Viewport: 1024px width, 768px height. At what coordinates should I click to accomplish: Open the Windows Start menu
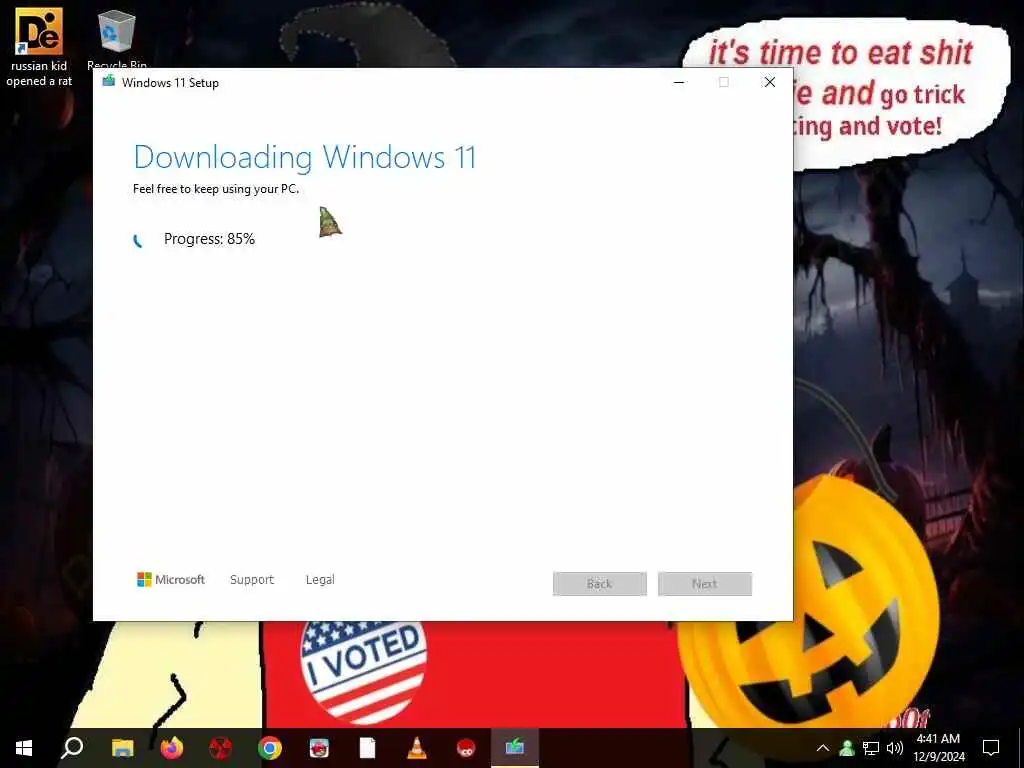24,748
